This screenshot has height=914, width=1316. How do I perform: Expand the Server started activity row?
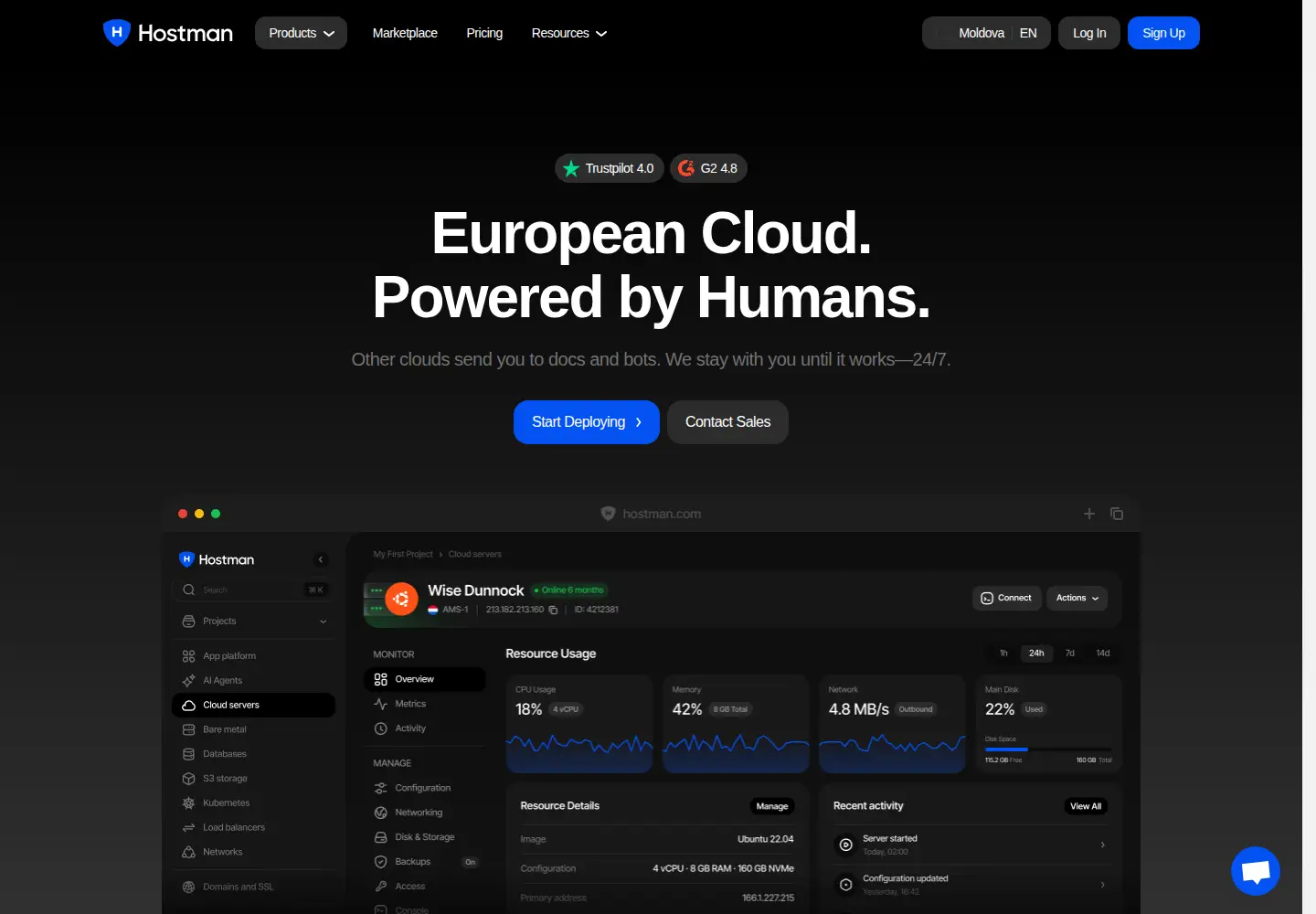(x=971, y=845)
